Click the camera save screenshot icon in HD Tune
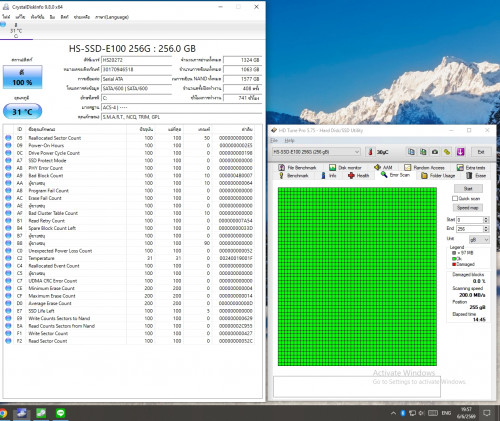The image size is (500, 421). [x=435, y=152]
